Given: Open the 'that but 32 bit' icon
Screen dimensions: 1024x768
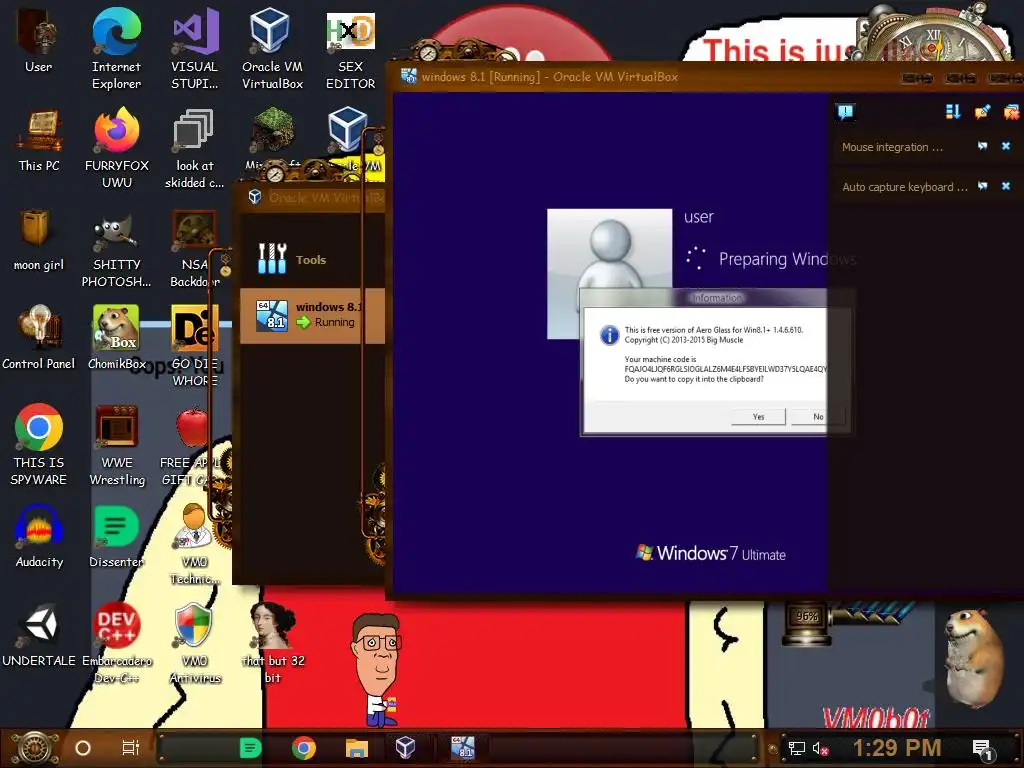Looking at the screenshot, I should [273, 643].
